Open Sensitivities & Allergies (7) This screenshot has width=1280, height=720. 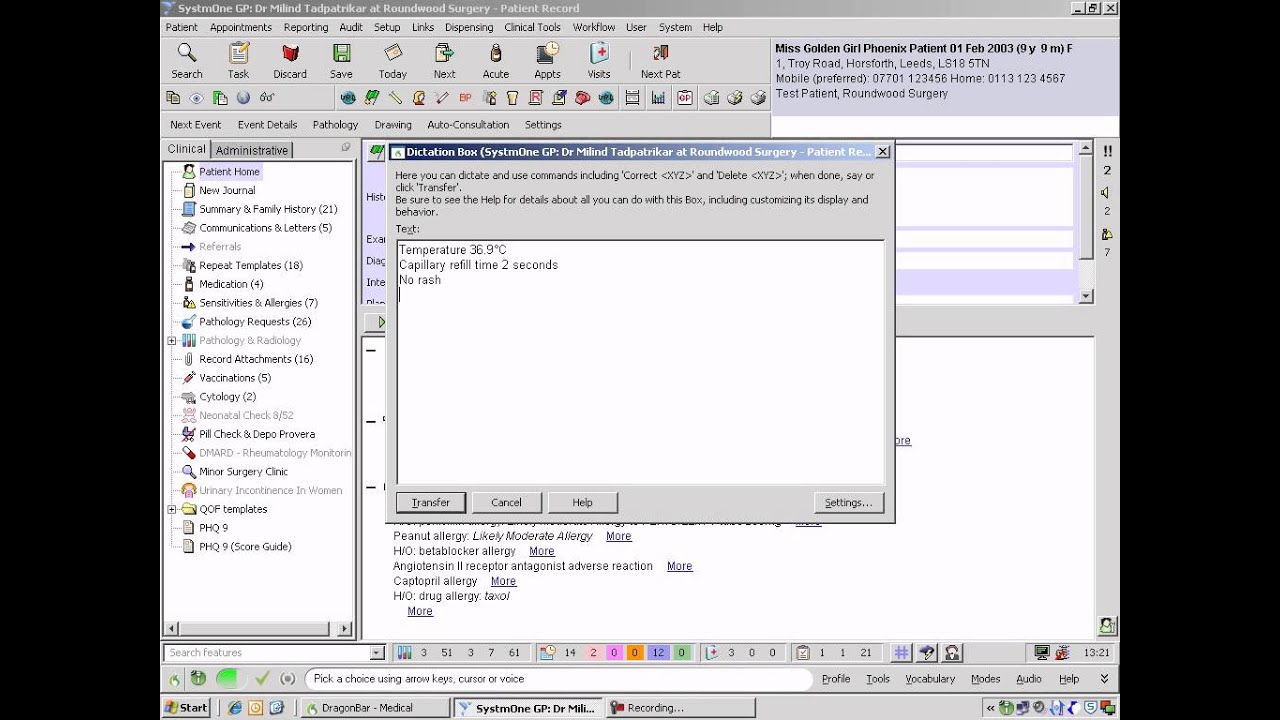(x=258, y=303)
